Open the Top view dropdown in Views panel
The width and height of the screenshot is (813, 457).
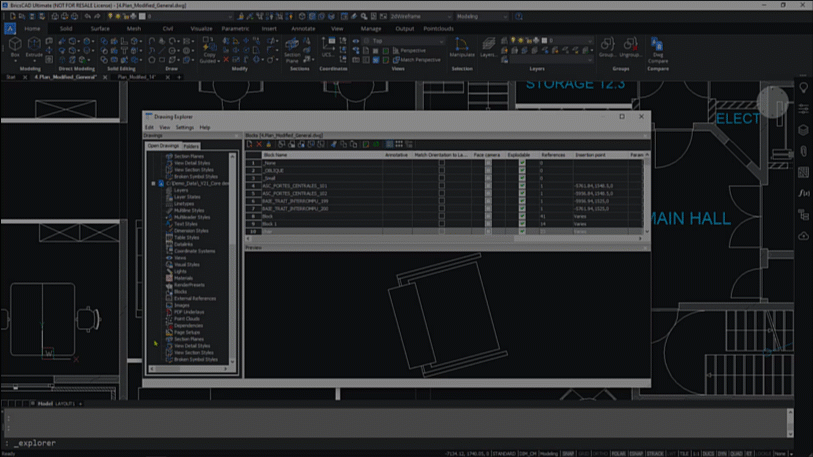pyautogui.click(x=403, y=41)
